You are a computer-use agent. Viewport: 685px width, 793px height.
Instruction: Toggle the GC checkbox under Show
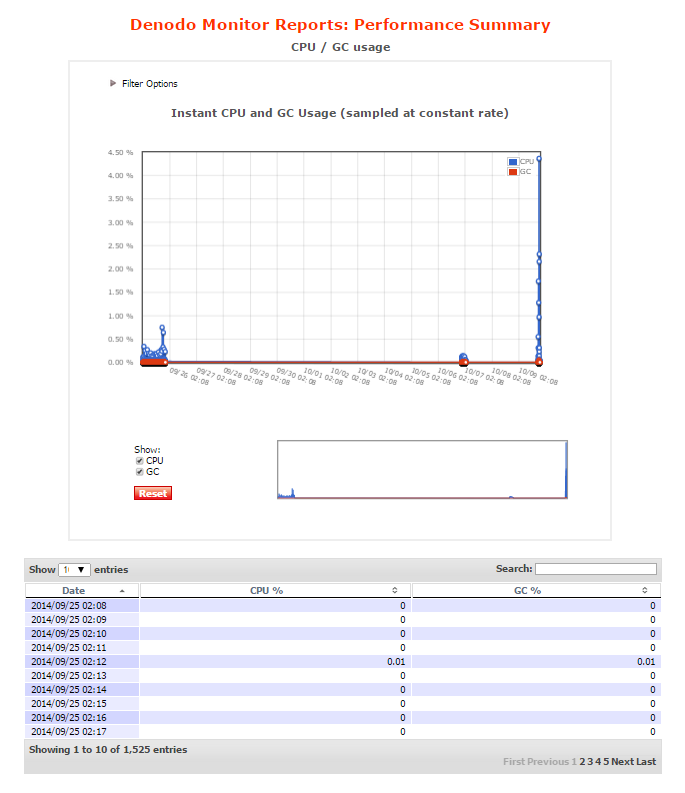click(140, 472)
